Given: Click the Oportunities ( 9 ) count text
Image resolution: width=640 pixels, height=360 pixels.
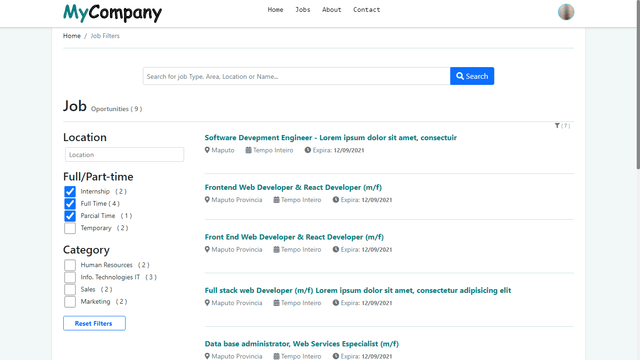Looking at the screenshot, I should coord(116,109).
